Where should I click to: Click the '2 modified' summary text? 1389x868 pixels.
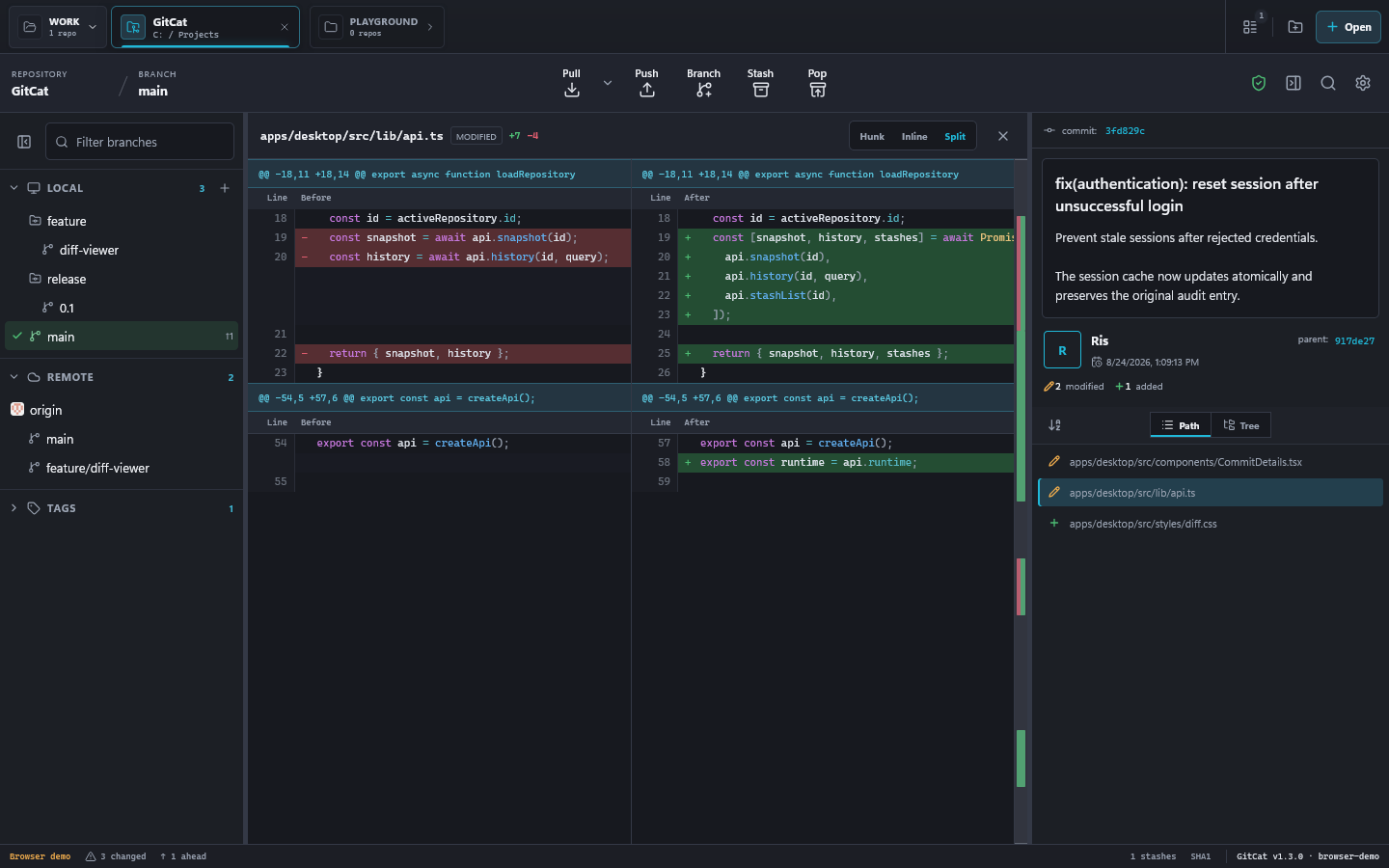1074,387
